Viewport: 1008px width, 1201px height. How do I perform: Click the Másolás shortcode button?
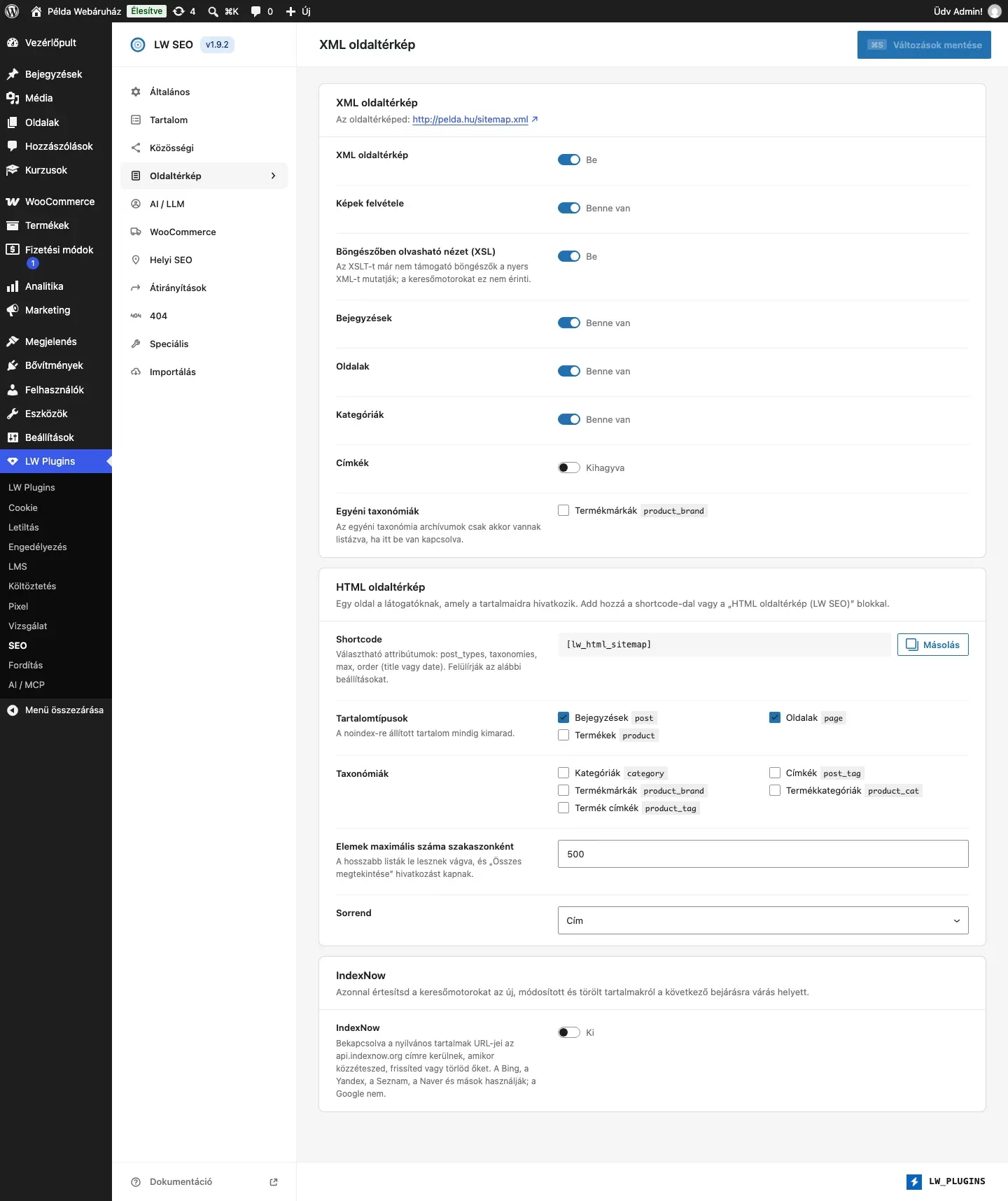pyautogui.click(x=933, y=645)
